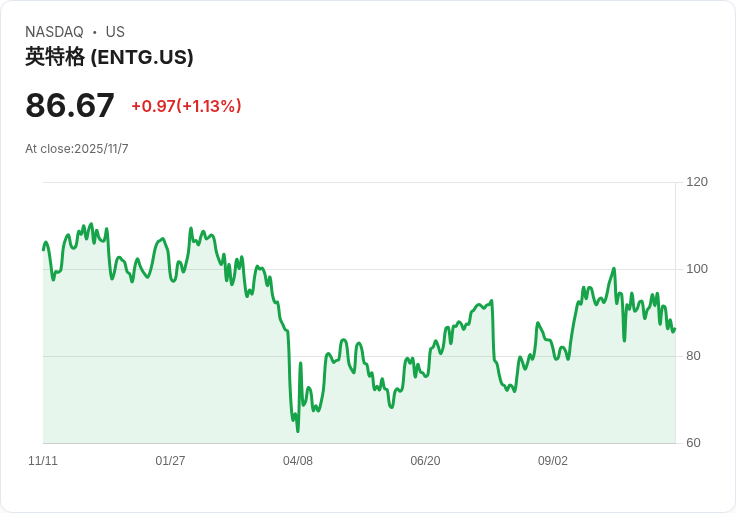
Task: Click the 120 price axis label
Action: point(697,182)
